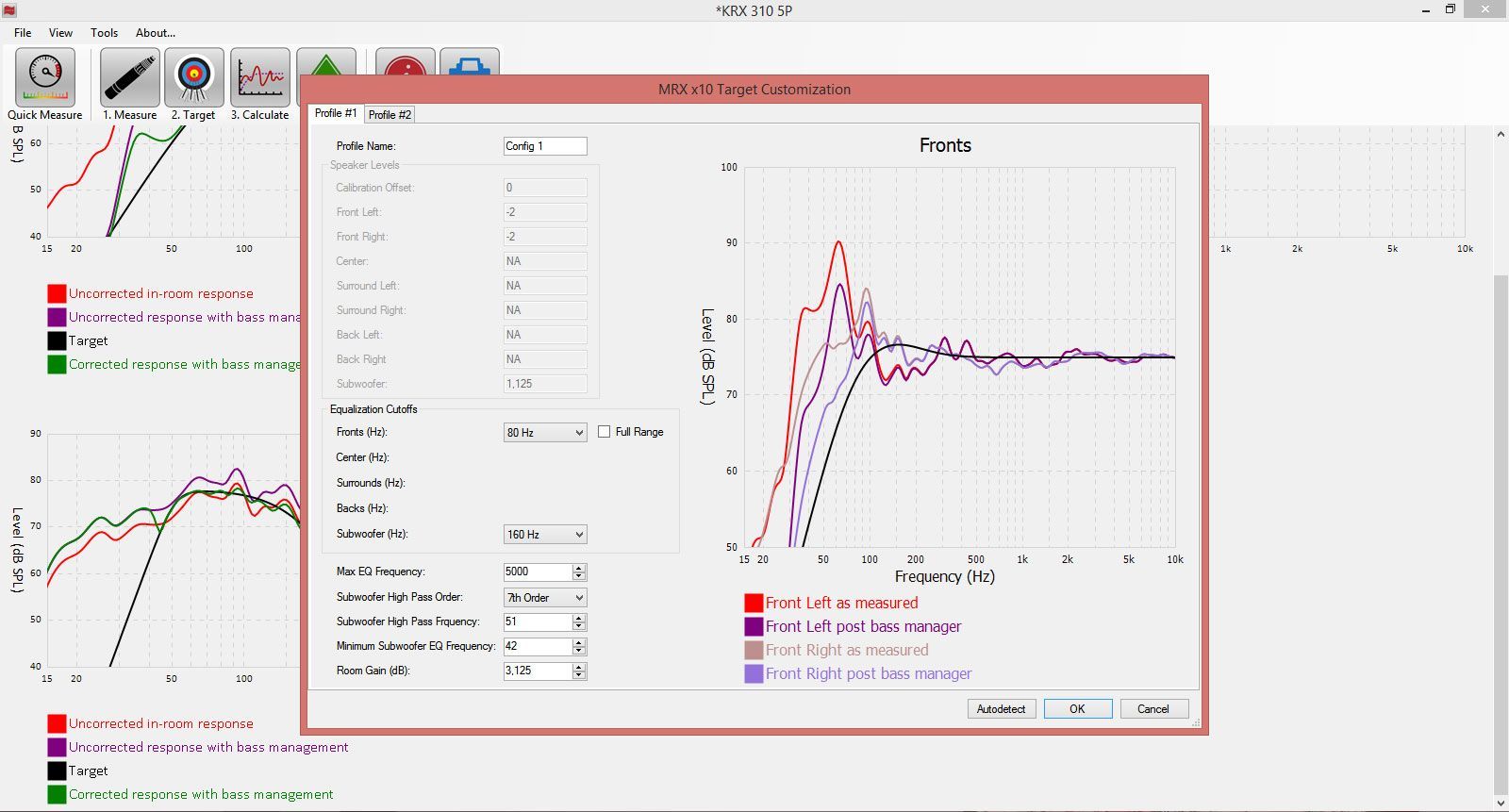1509x812 pixels.
Task: Click the green triangle toolbar icon
Action: (326, 62)
